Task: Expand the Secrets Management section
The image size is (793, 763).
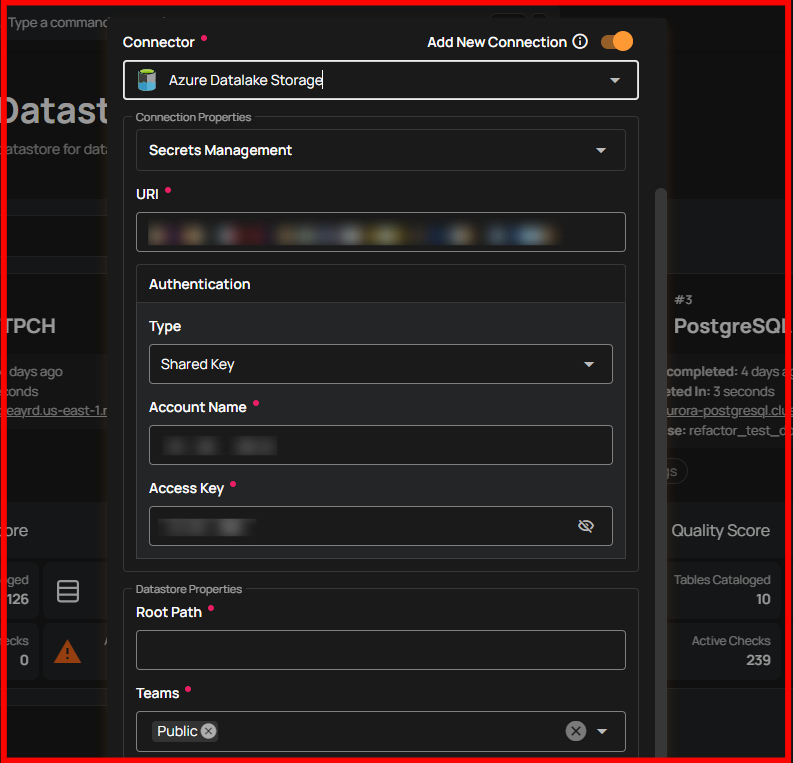Action: 600,150
